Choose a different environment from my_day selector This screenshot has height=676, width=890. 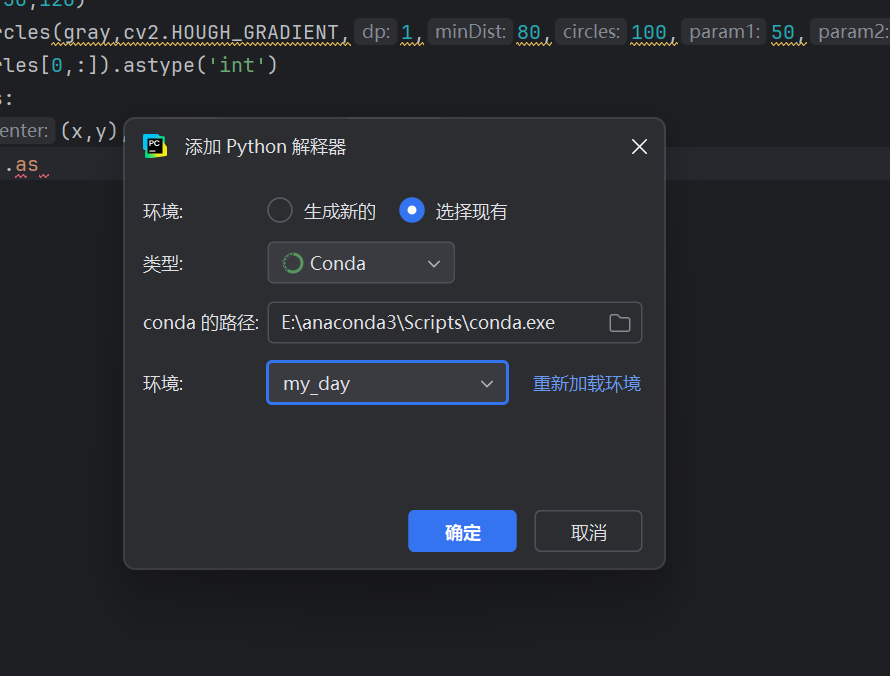pyautogui.click(x=387, y=383)
